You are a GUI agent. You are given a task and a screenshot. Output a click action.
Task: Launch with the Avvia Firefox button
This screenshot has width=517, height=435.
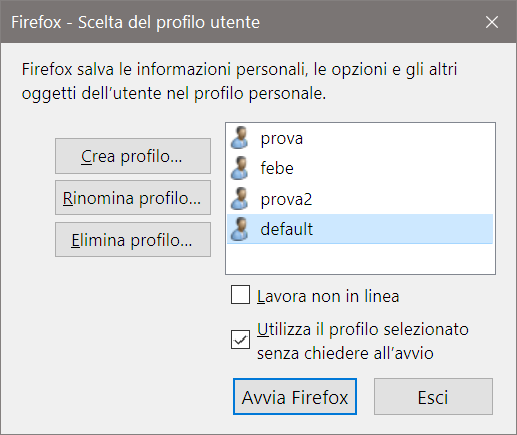click(295, 397)
